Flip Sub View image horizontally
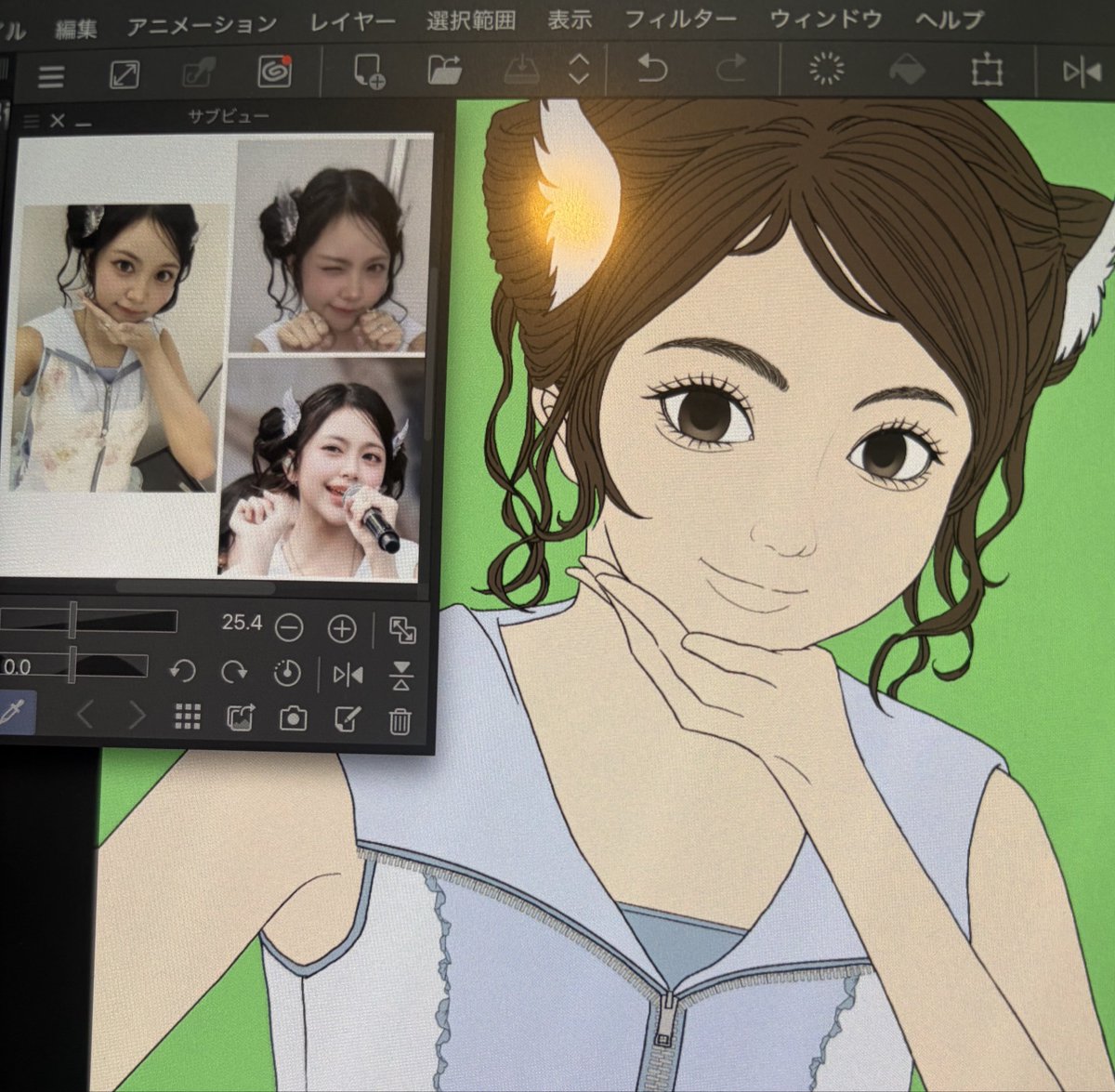The height and width of the screenshot is (1092, 1115). pyautogui.click(x=348, y=675)
